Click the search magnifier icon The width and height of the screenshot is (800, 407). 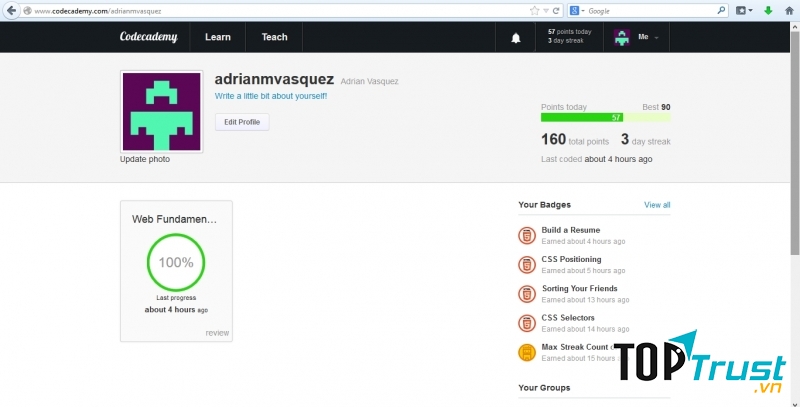[x=721, y=10]
